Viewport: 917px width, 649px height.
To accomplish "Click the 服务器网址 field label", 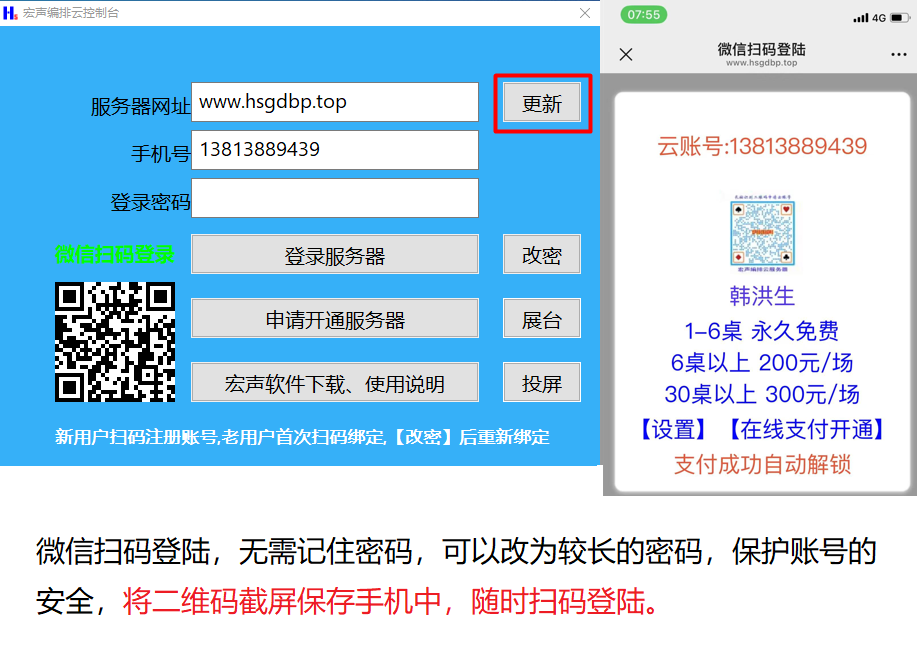I will pyautogui.click(x=140, y=106).
